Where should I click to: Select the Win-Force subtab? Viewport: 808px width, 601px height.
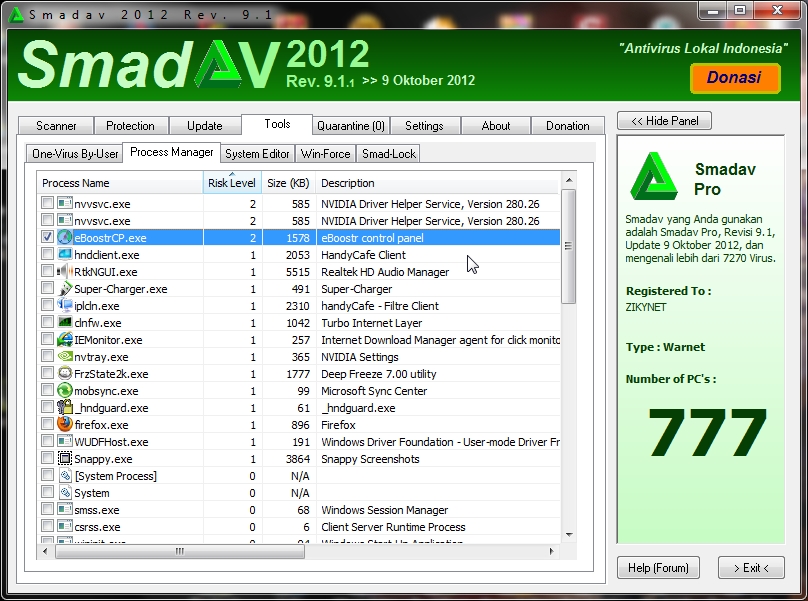coord(325,154)
